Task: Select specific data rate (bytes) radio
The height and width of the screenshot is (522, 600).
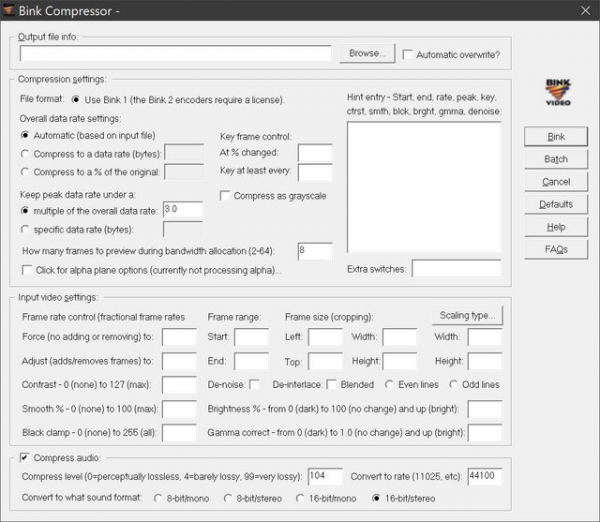Action: click(x=25, y=229)
